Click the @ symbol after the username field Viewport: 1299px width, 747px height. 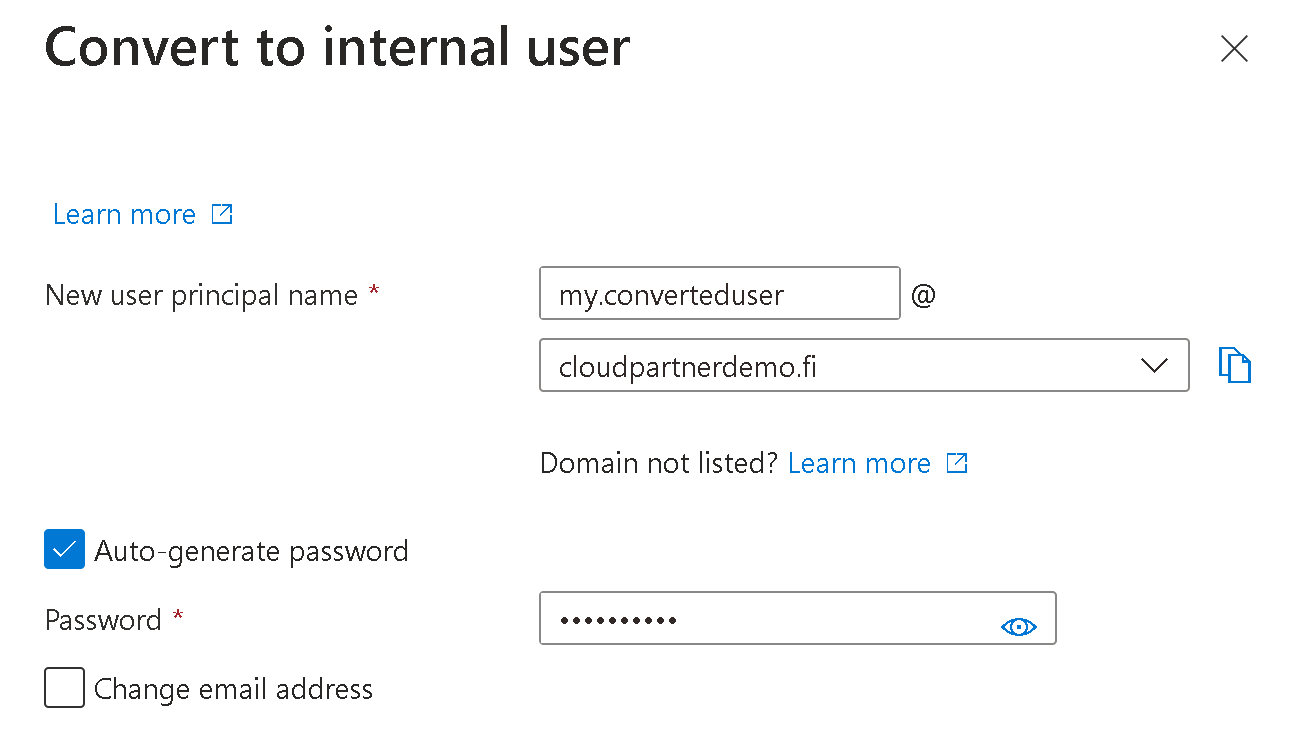coord(923,296)
